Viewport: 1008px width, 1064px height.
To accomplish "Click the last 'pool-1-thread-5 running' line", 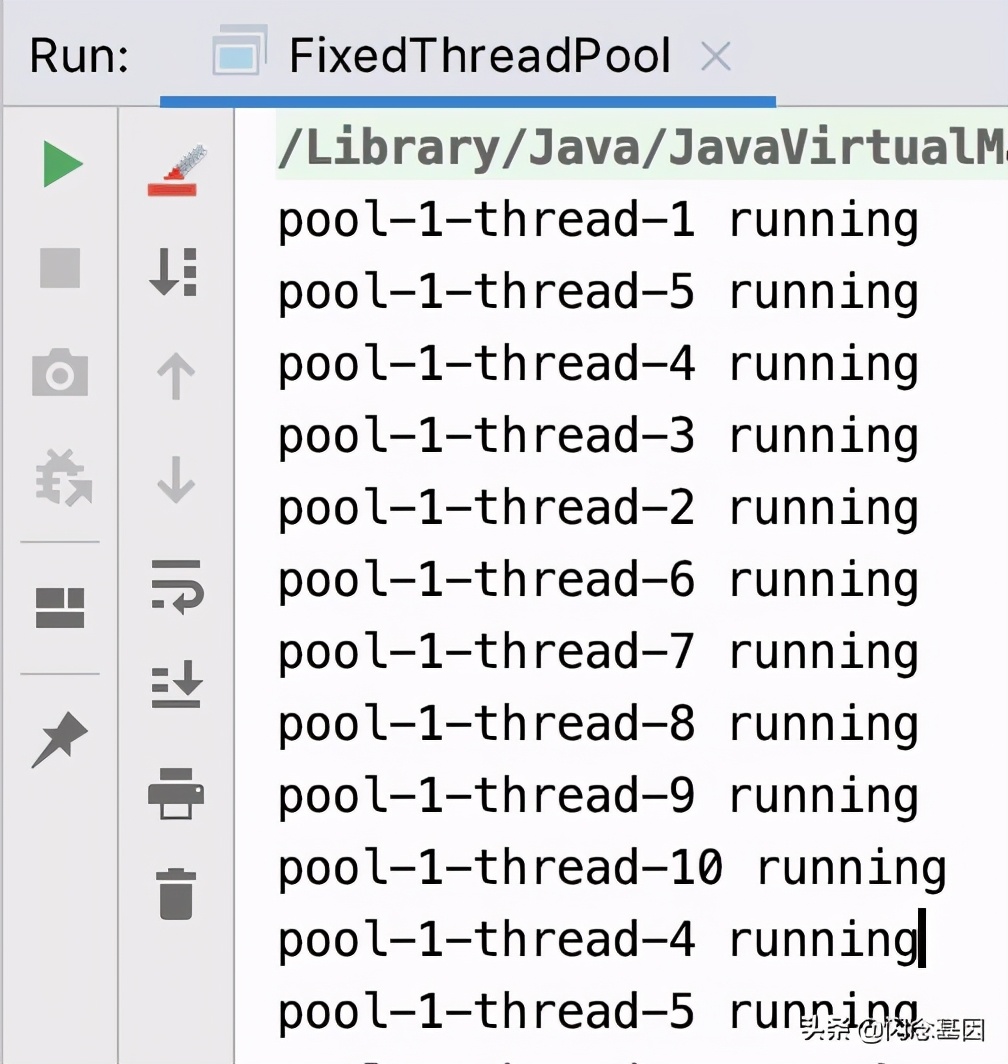I will coord(599,1013).
